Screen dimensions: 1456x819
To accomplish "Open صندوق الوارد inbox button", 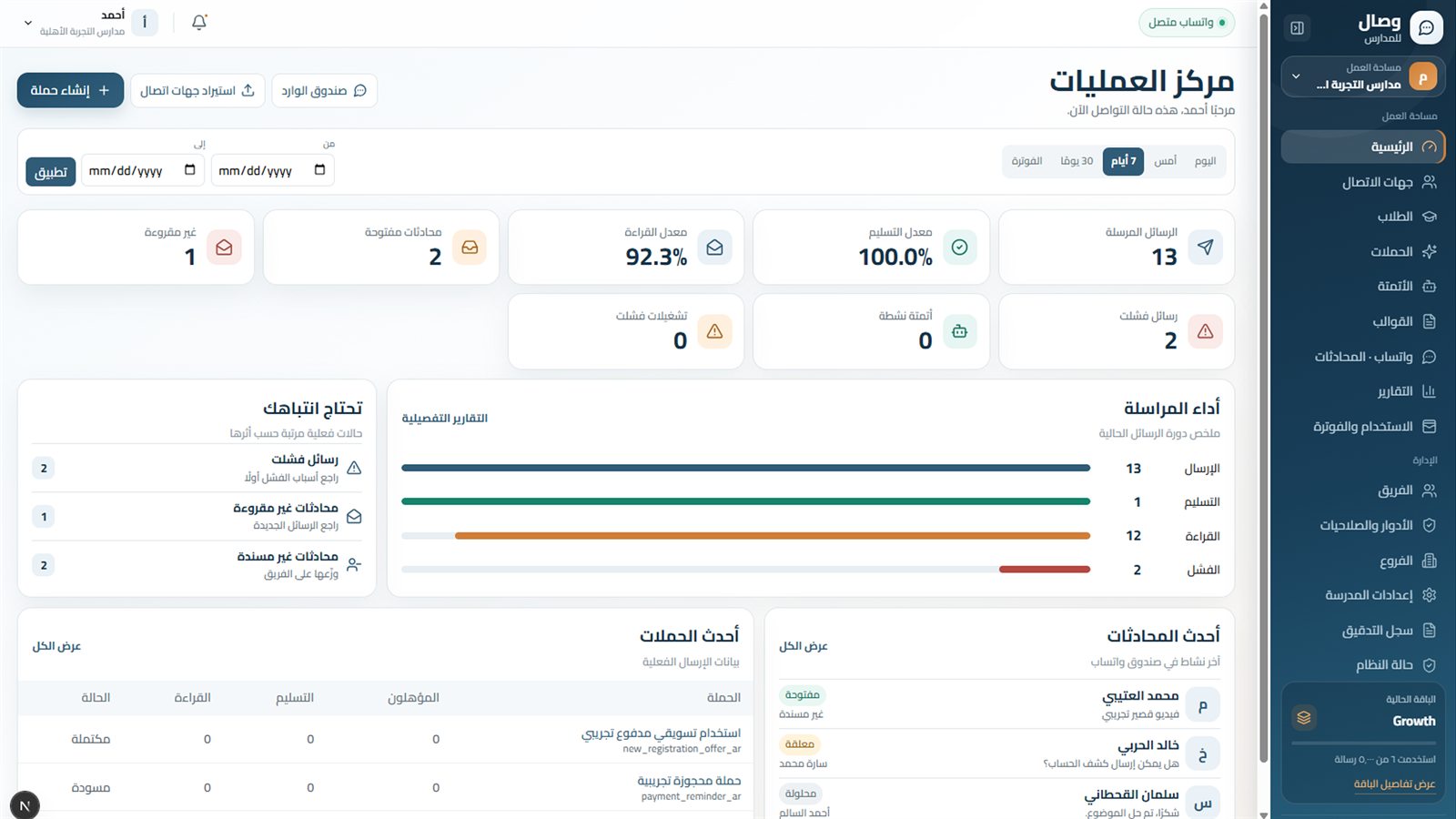I will (324, 90).
